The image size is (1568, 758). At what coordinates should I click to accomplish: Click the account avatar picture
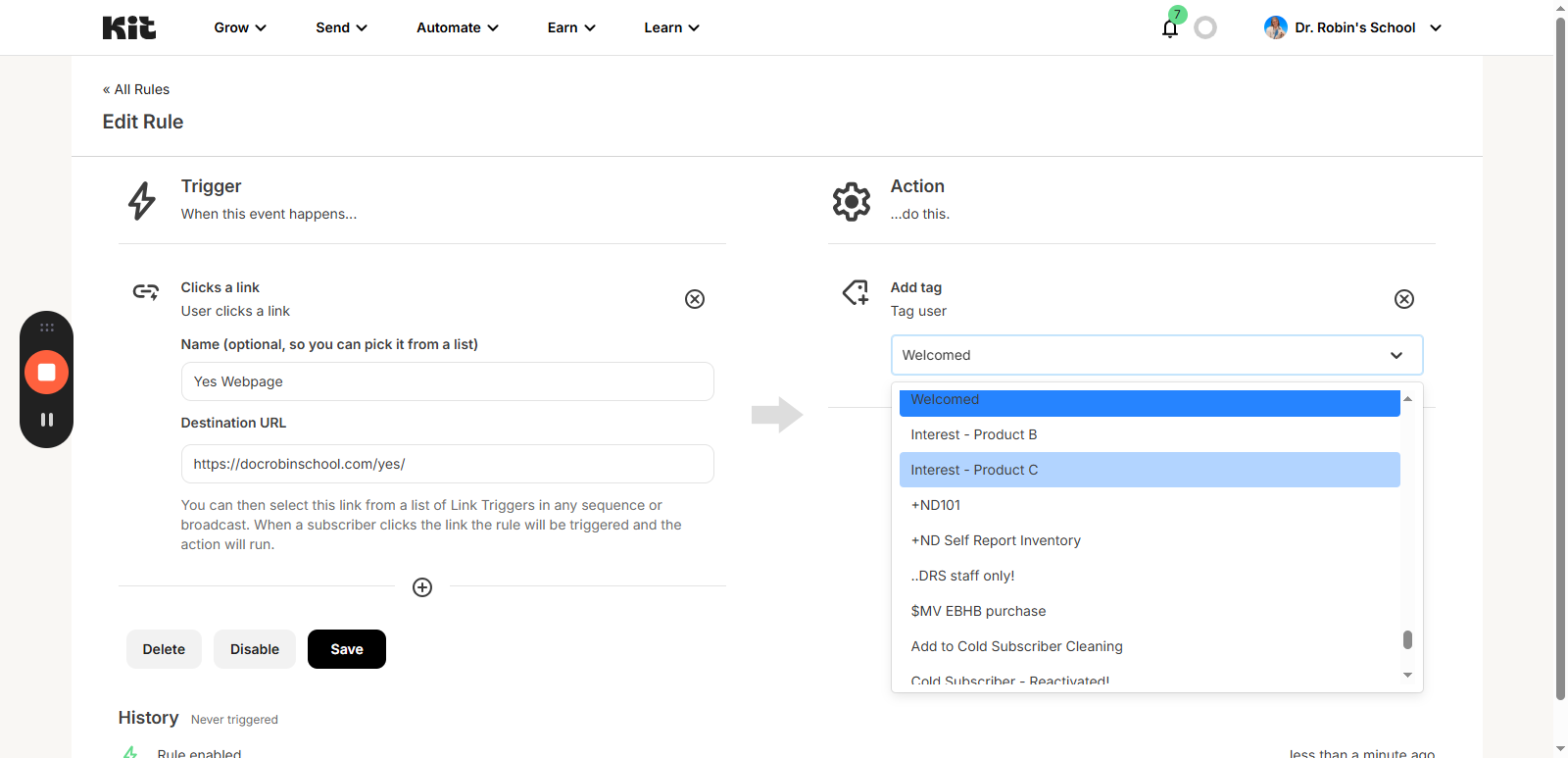[x=1275, y=27]
